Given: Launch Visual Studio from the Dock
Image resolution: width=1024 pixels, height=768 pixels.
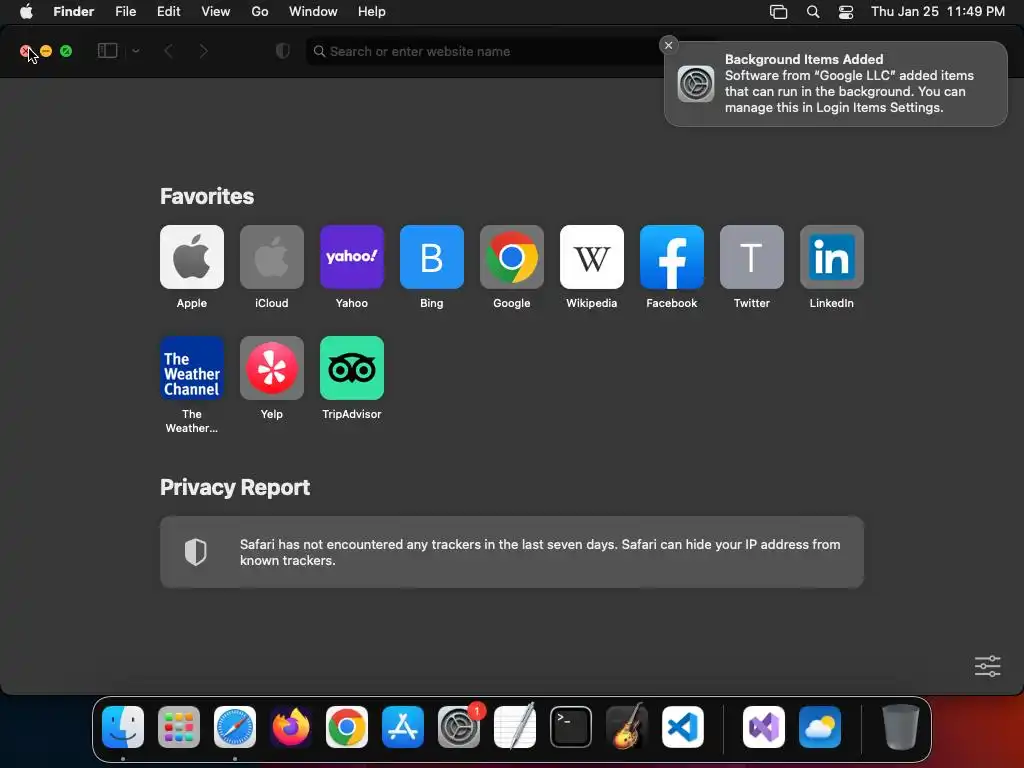Looking at the screenshot, I should [764, 727].
